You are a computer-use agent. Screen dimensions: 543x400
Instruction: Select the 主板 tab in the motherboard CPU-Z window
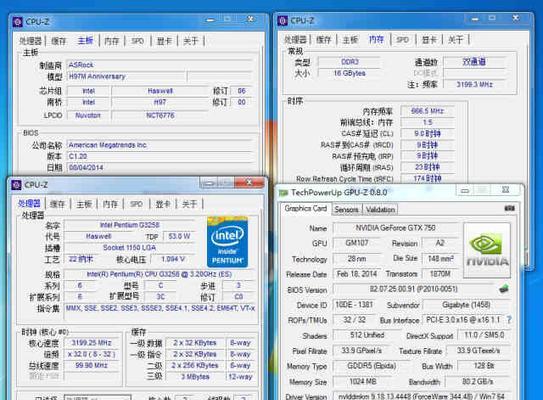(x=85, y=41)
